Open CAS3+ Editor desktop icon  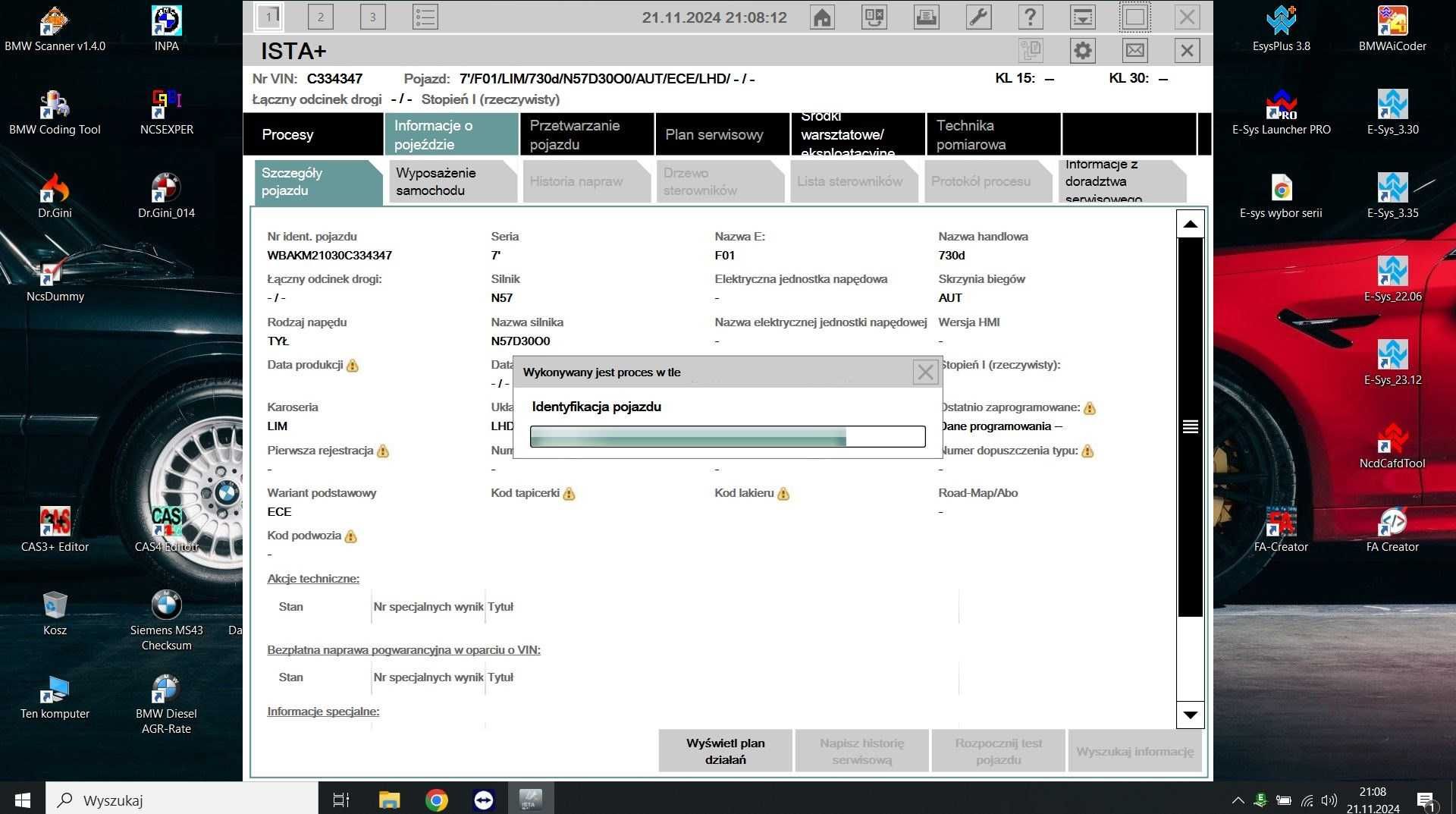coord(55,530)
